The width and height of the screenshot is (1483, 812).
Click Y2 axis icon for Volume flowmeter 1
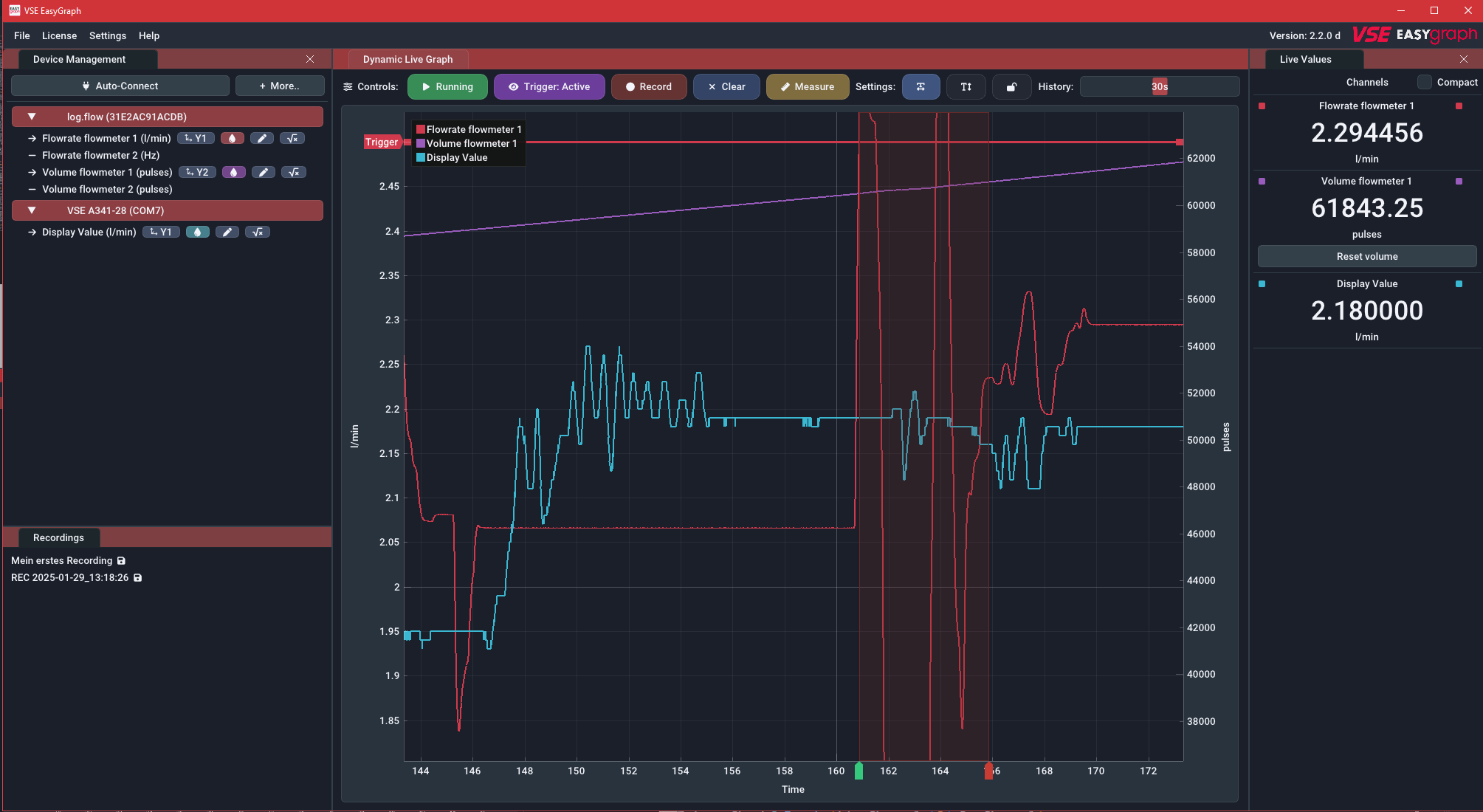197,172
